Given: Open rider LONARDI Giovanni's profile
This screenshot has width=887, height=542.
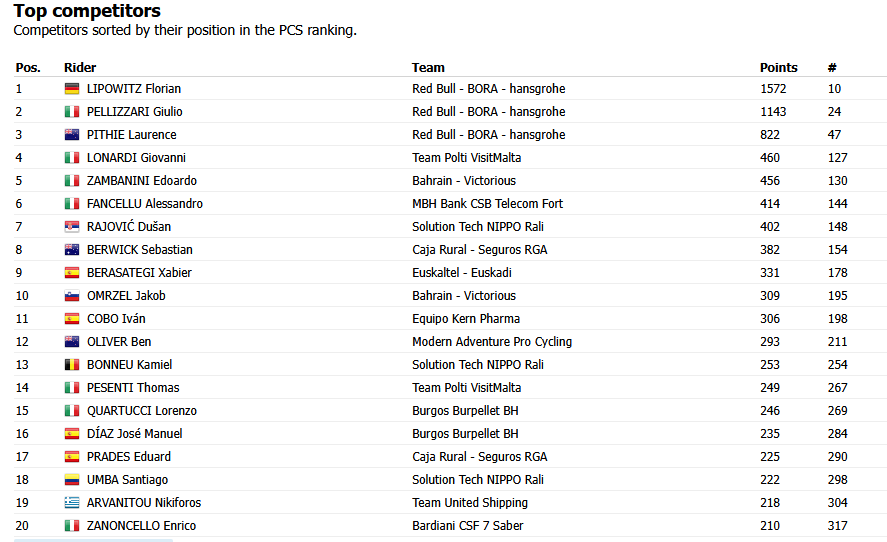Looking at the screenshot, I should pyautogui.click(x=136, y=158).
